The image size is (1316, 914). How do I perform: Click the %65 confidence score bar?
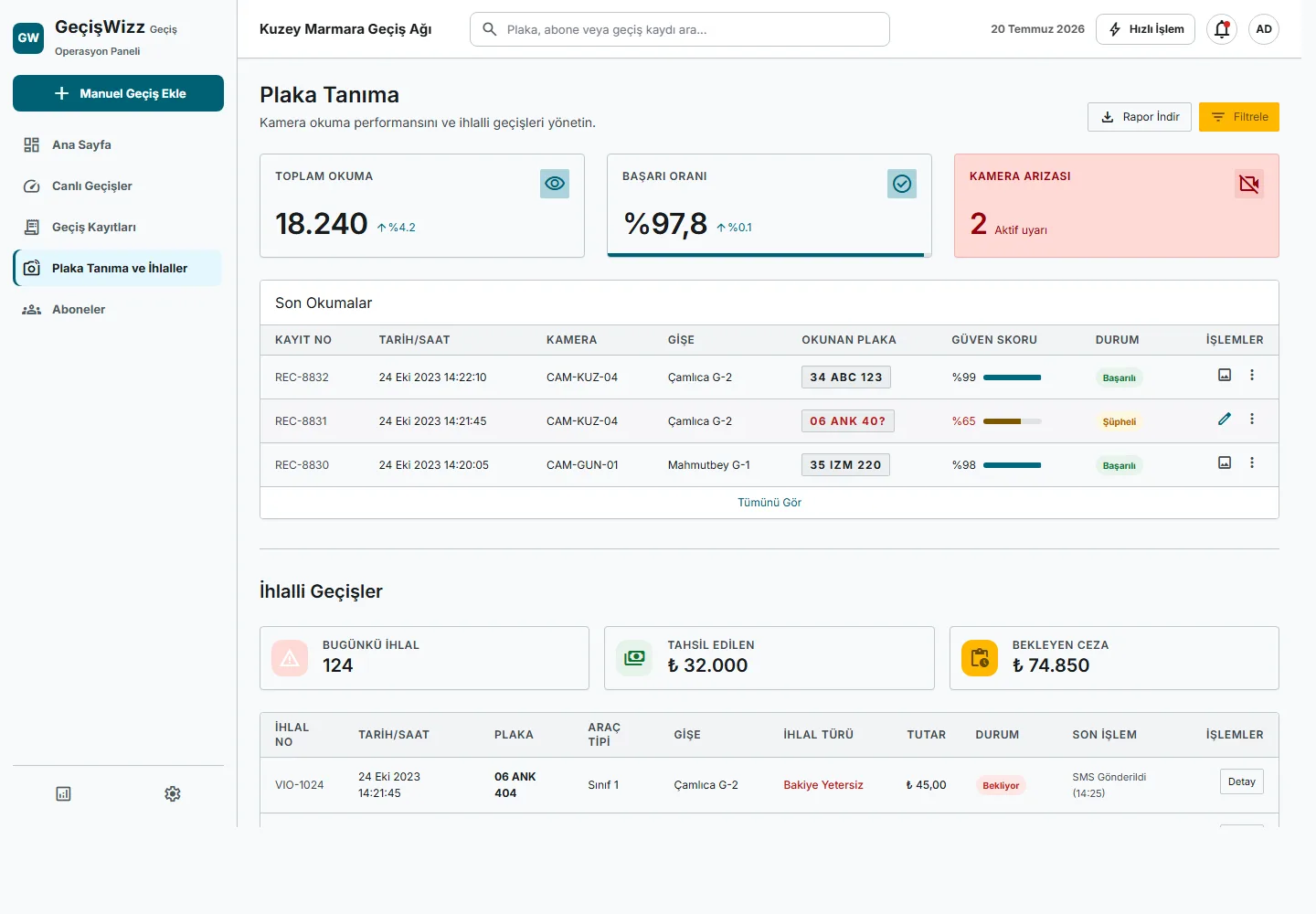(x=1013, y=421)
